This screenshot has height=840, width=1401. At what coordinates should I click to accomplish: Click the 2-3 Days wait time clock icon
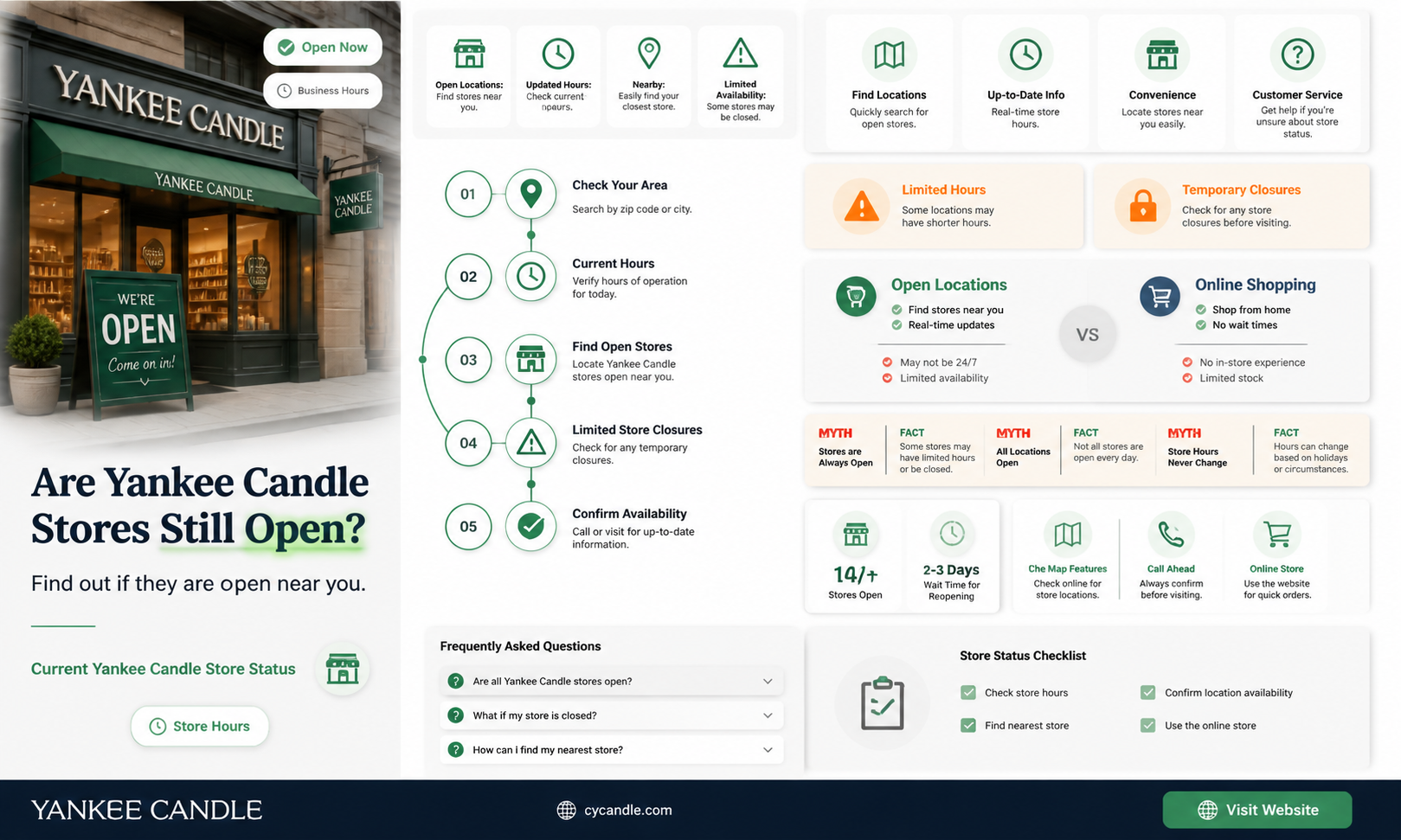[952, 534]
